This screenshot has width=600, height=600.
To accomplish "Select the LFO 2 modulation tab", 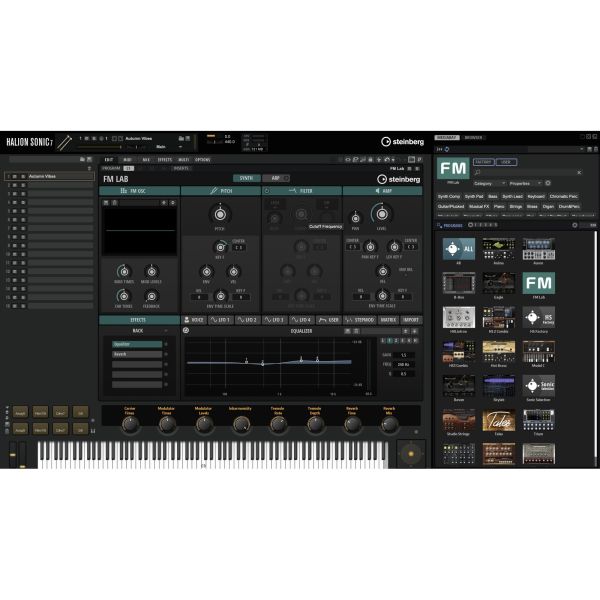I will point(248,320).
